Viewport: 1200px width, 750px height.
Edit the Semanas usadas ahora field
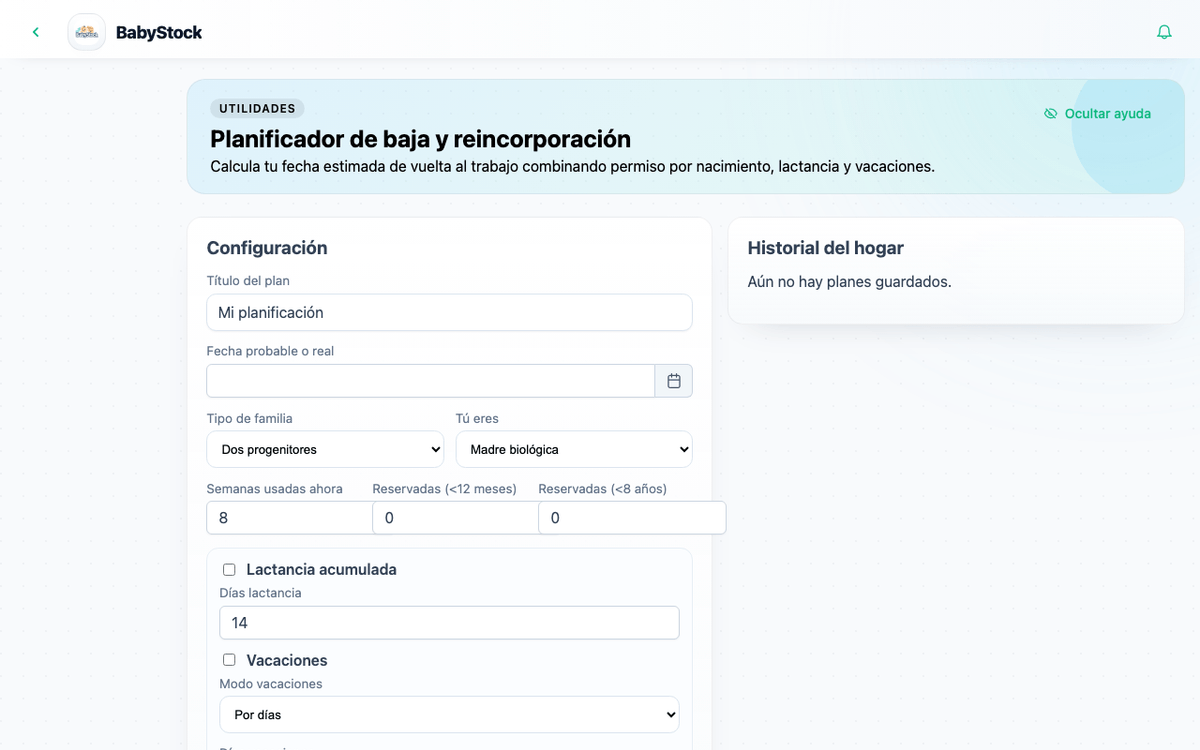[290, 518]
